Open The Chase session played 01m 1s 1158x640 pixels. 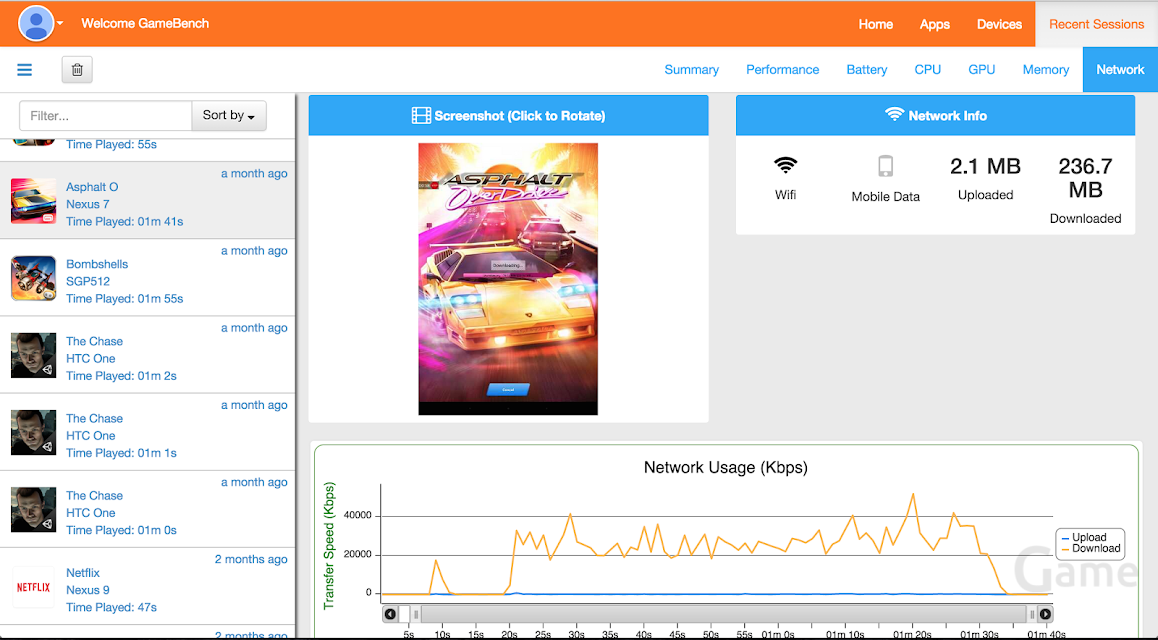148,432
